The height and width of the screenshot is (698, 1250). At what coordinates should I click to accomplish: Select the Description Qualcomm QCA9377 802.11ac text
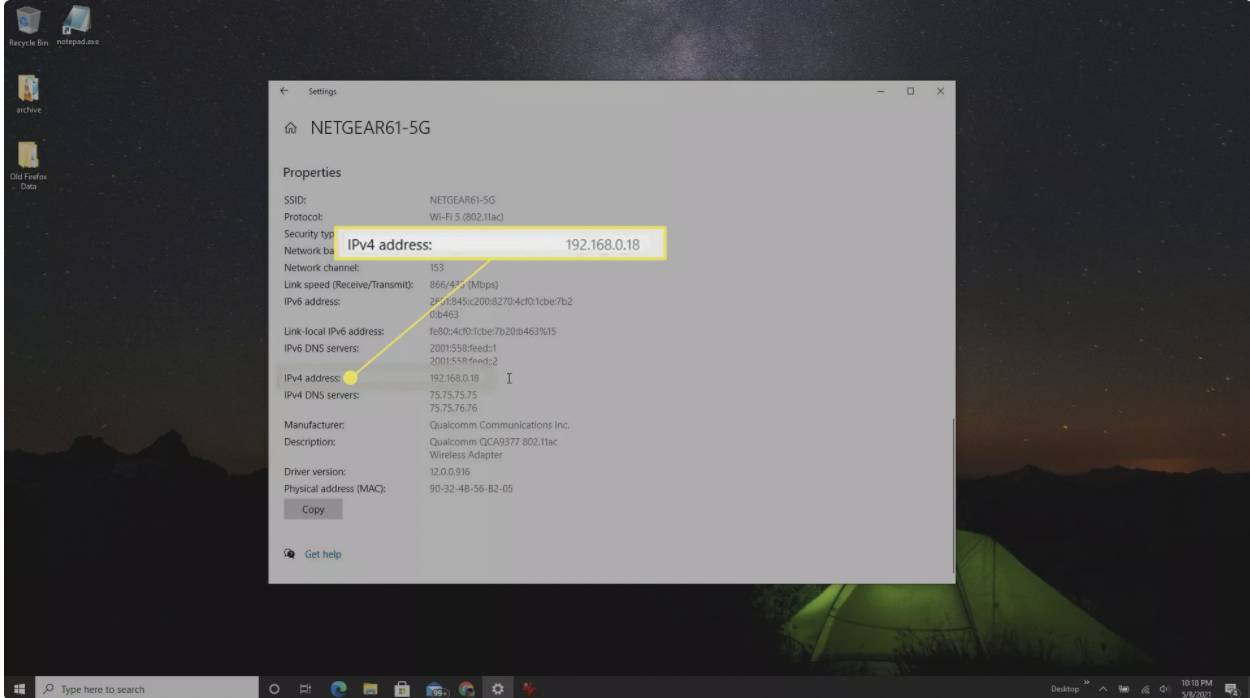493,442
